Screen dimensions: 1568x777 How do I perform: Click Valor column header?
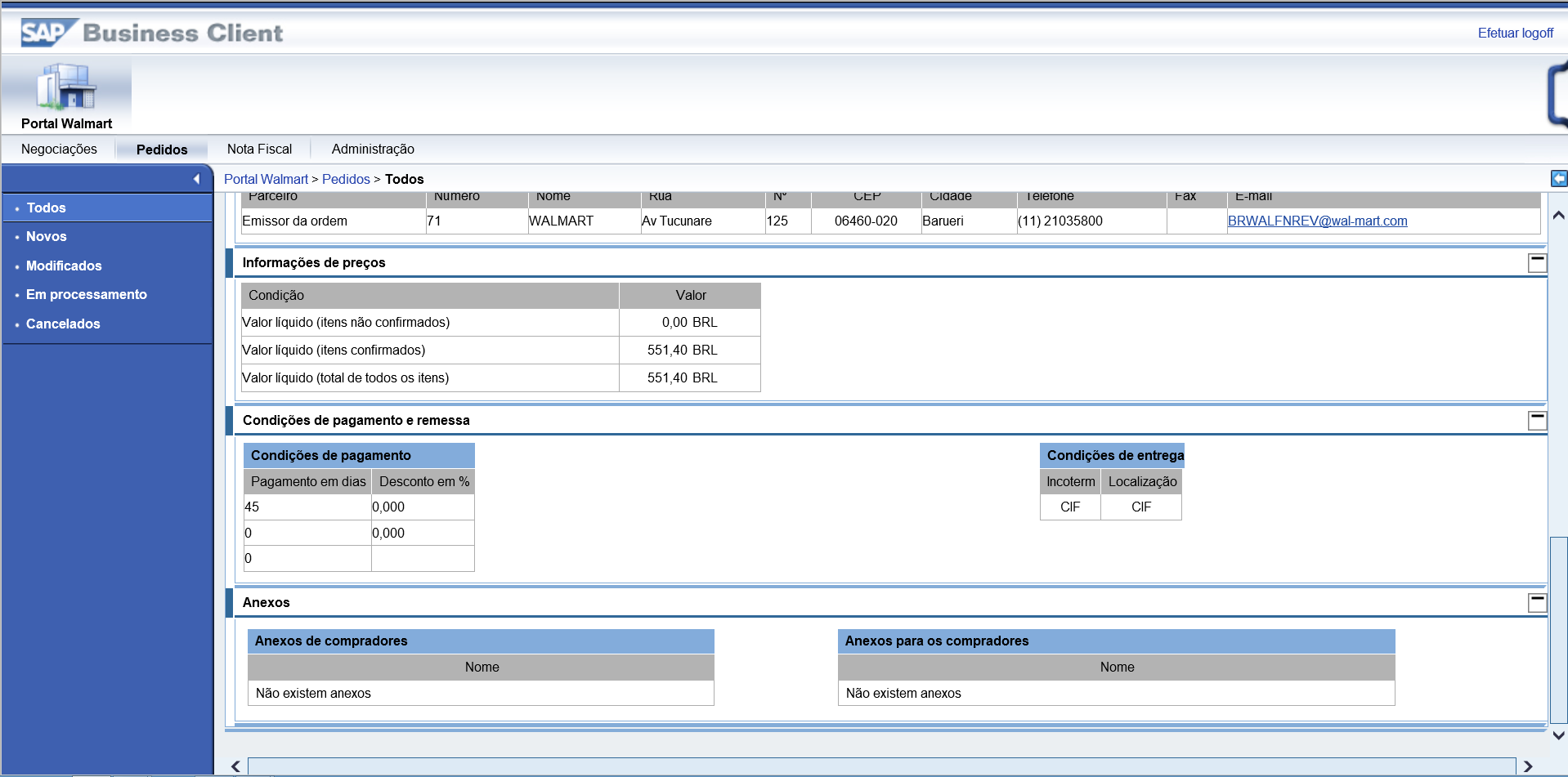click(x=690, y=295)
